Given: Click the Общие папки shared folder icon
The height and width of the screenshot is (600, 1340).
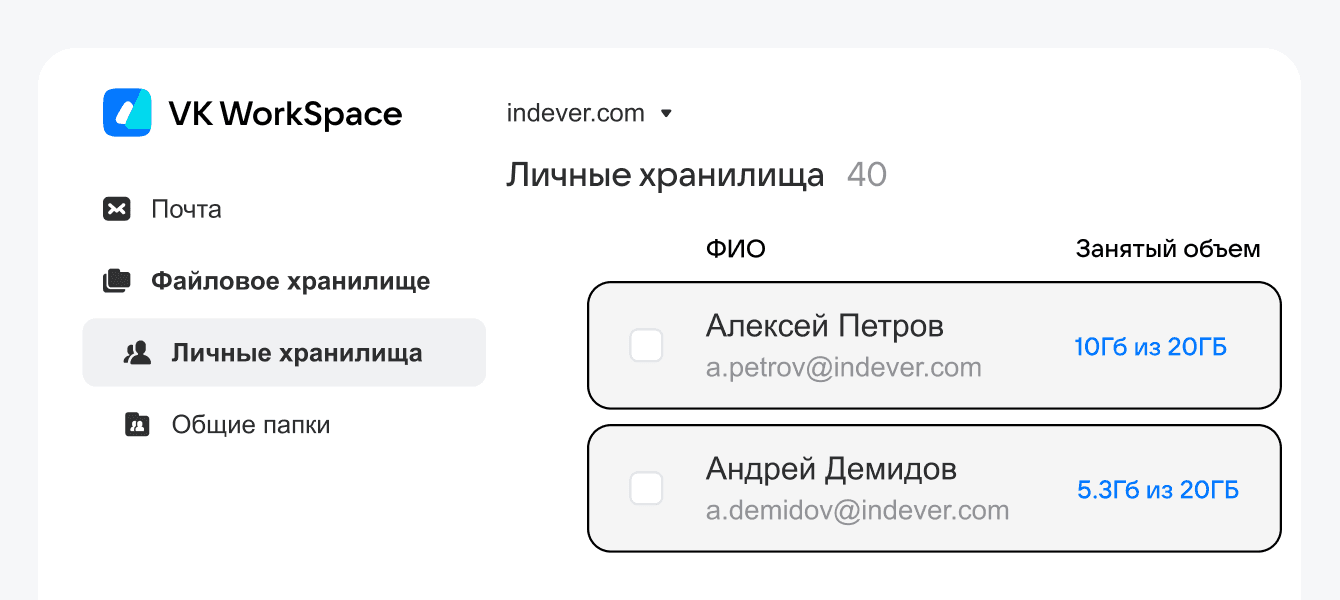Looking at the screenshot, I should 137,425.
